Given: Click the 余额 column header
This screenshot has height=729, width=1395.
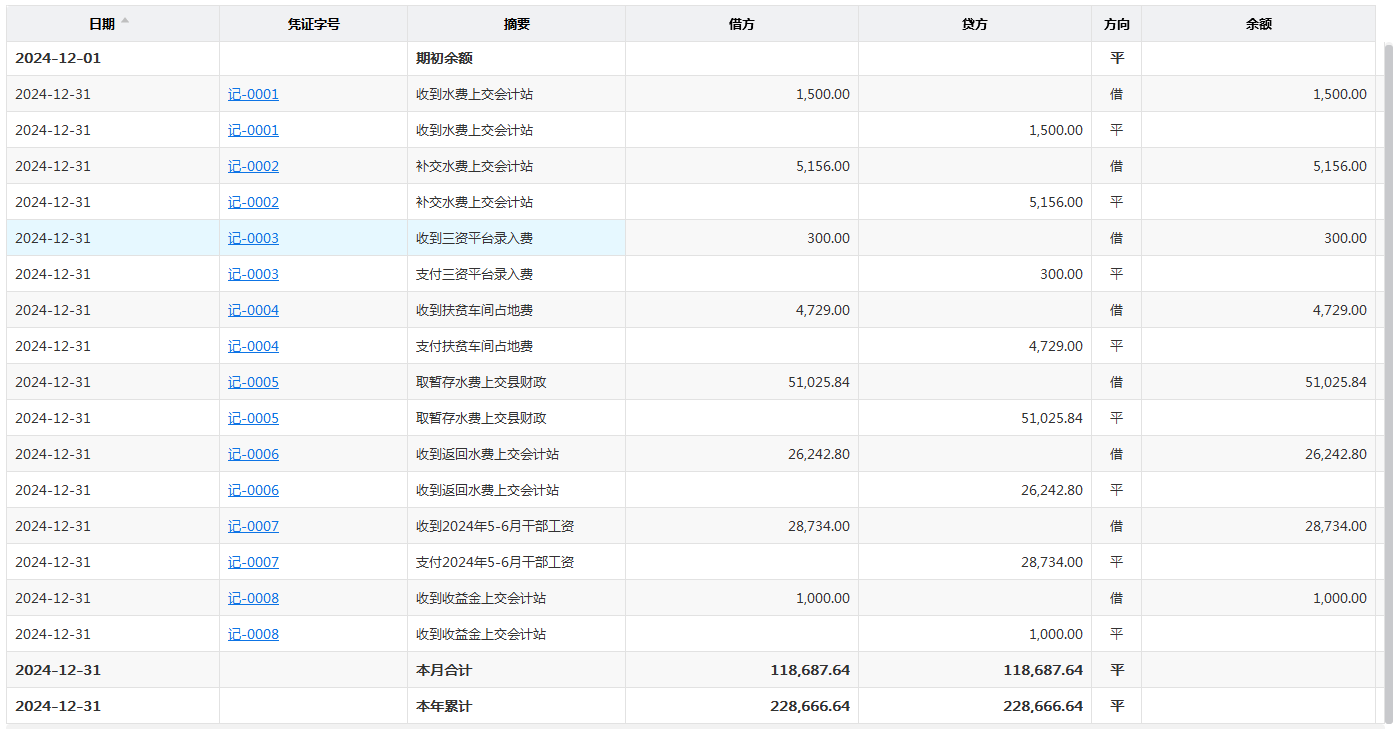Looking at the screenshot, I should point(1258,24).
